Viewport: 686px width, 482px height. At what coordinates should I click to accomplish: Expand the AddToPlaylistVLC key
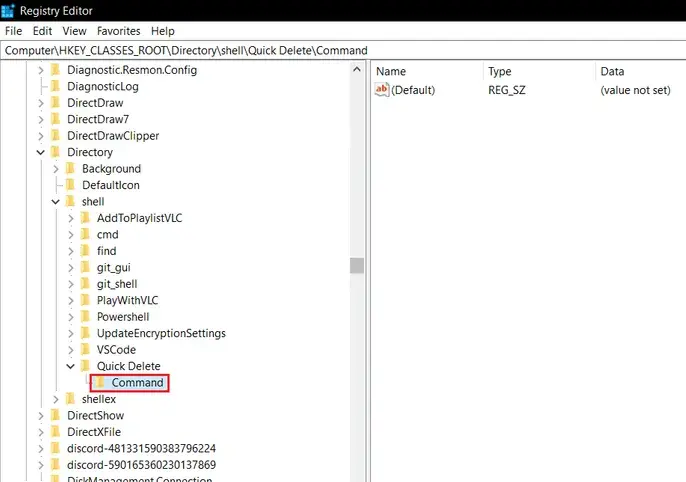pos(71,218)
